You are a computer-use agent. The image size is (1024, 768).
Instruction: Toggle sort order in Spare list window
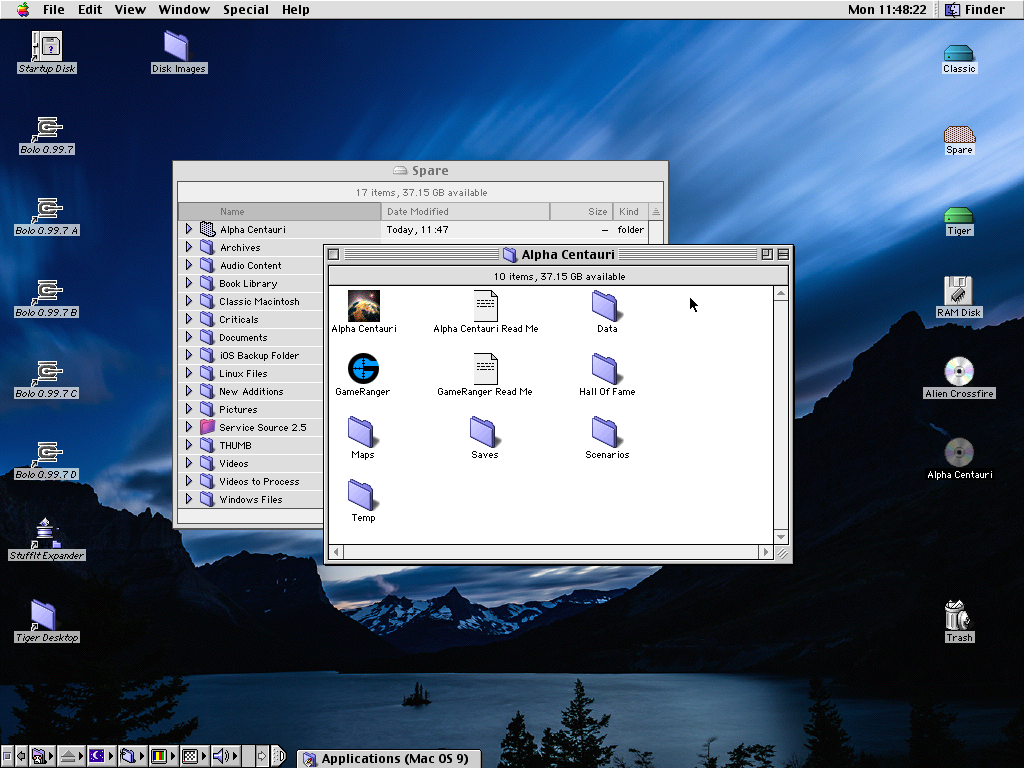(x=656, y=212)
